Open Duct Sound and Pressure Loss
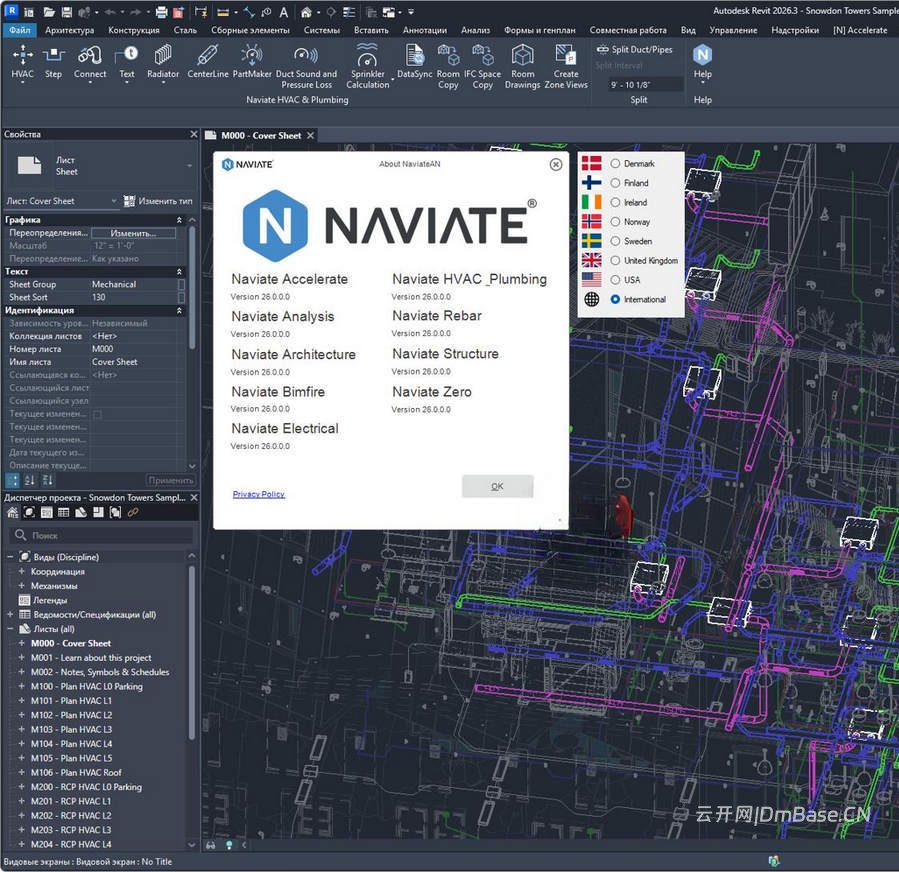Viewport: 899px width, 872px height. [x=306, y=67]
